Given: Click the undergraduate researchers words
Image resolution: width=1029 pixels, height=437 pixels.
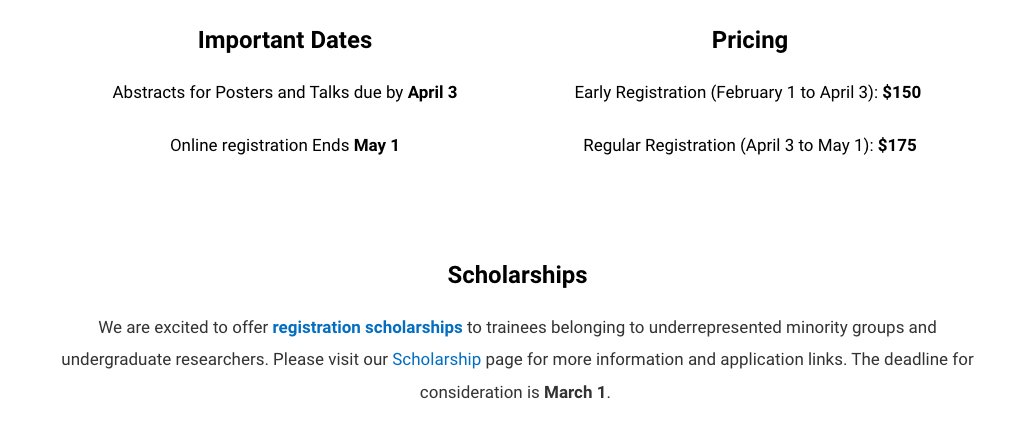Looking at the screenshot, I should coord(165,360).
